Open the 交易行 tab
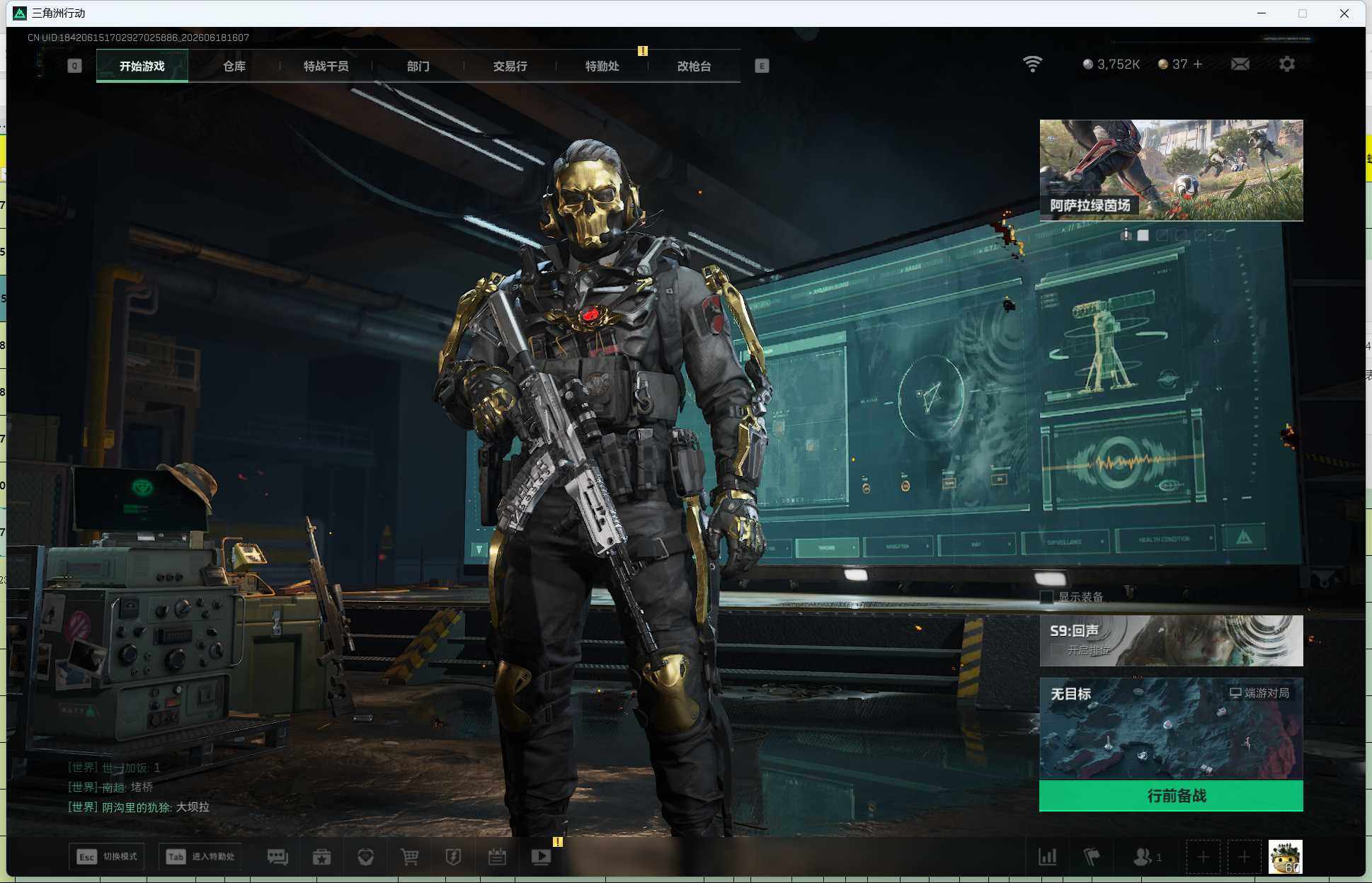 click(x=510, y=66)
